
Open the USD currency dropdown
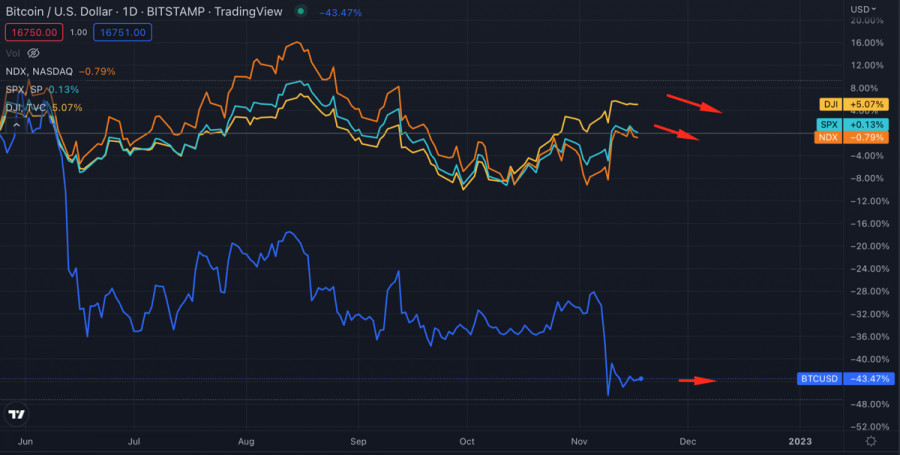tap(863, 9)
